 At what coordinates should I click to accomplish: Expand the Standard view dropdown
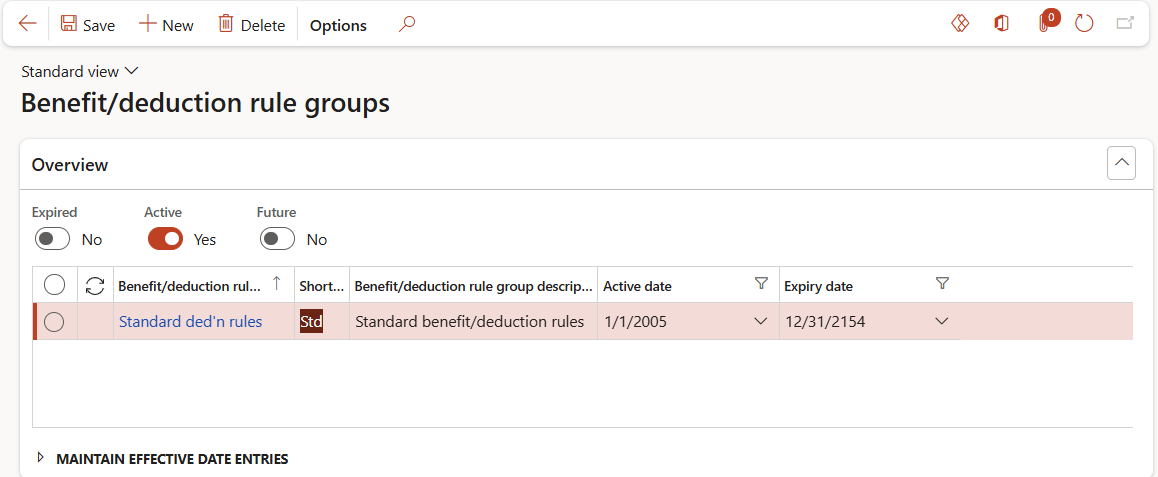[x=80, y=72]
